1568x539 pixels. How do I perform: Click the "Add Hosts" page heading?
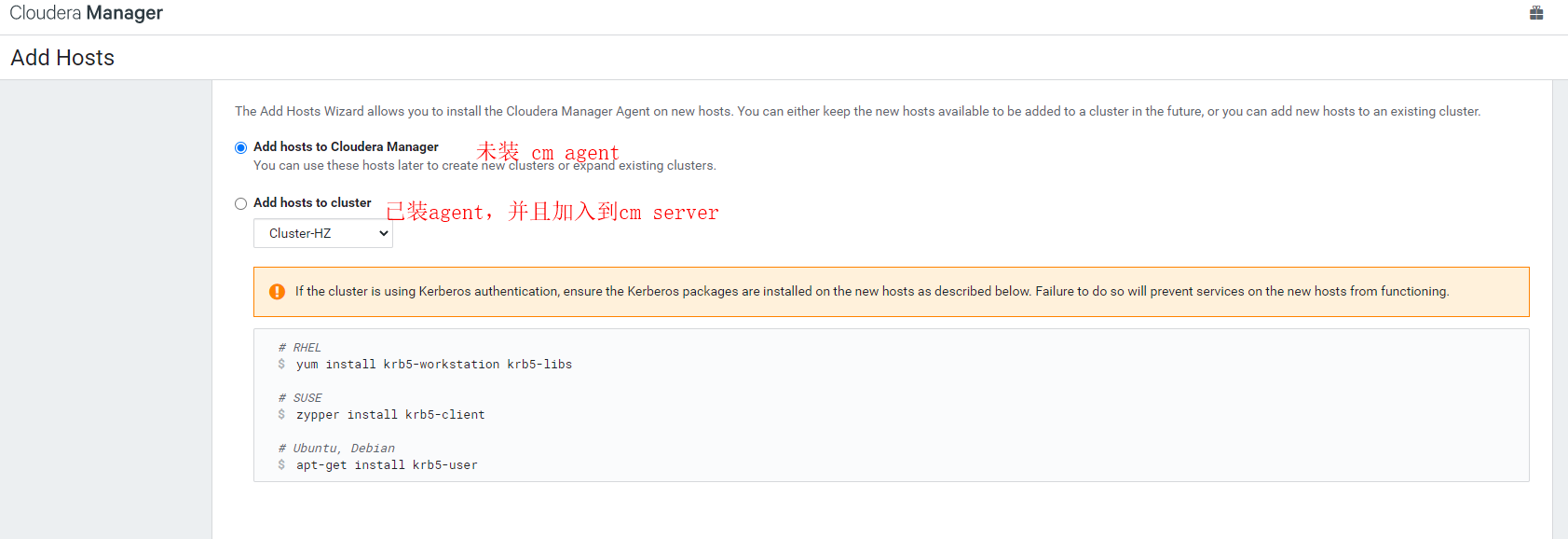click(x=62, y=58)
